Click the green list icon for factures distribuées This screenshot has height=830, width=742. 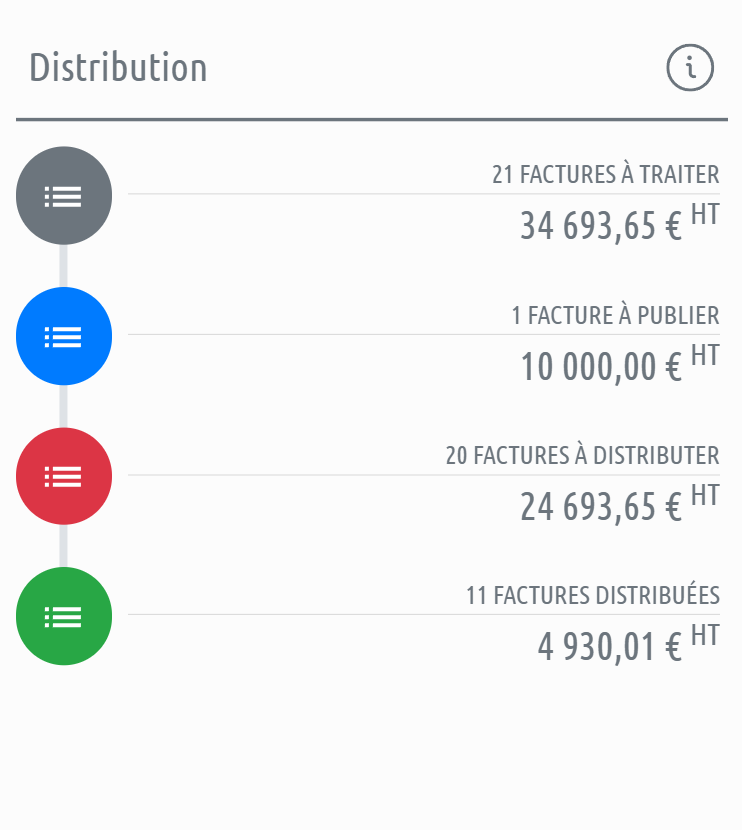pyautogui.click(x=64, y=616)
